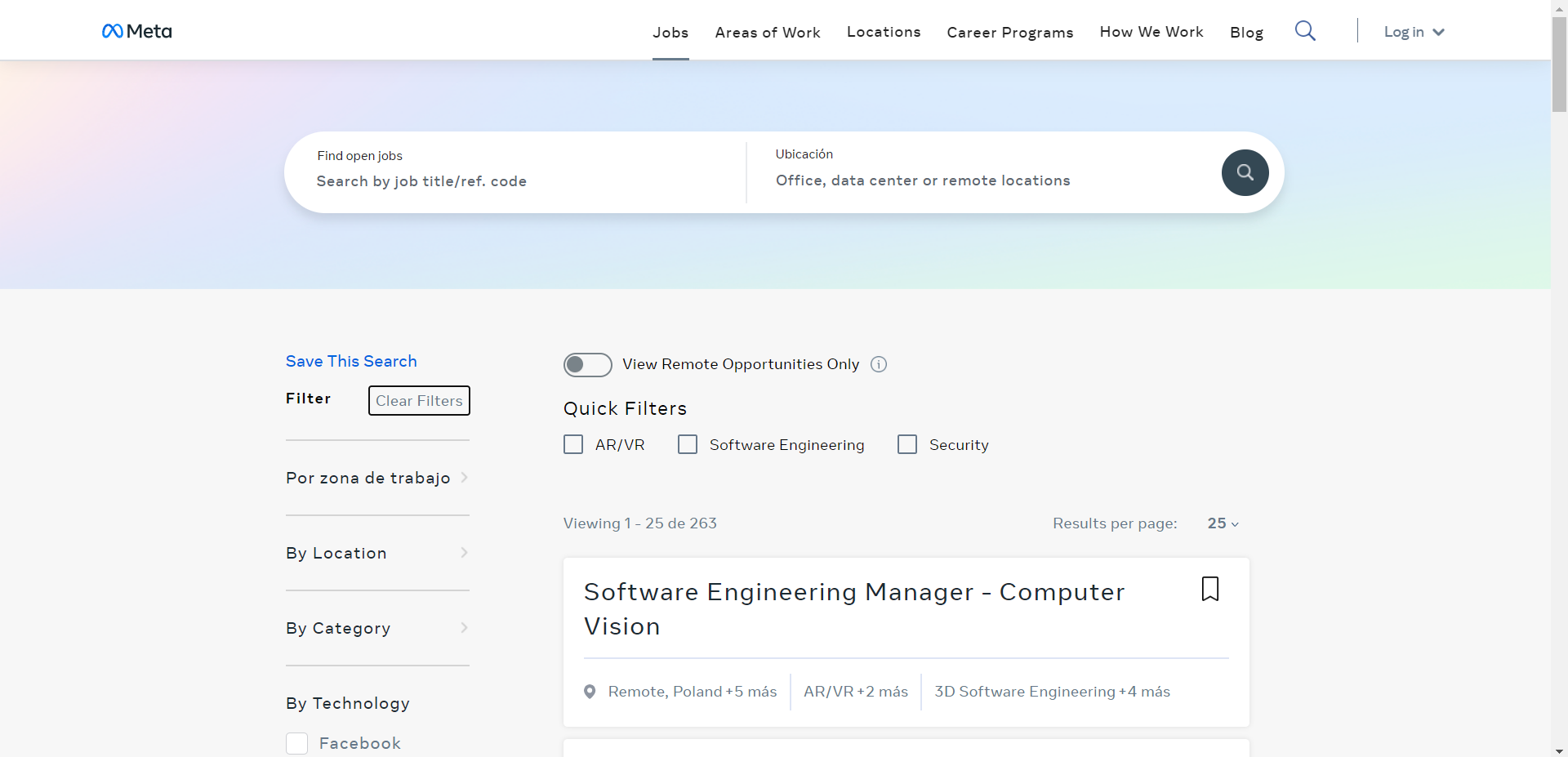
Task: Click location pin icon on job card
Action: click(590, 692)
